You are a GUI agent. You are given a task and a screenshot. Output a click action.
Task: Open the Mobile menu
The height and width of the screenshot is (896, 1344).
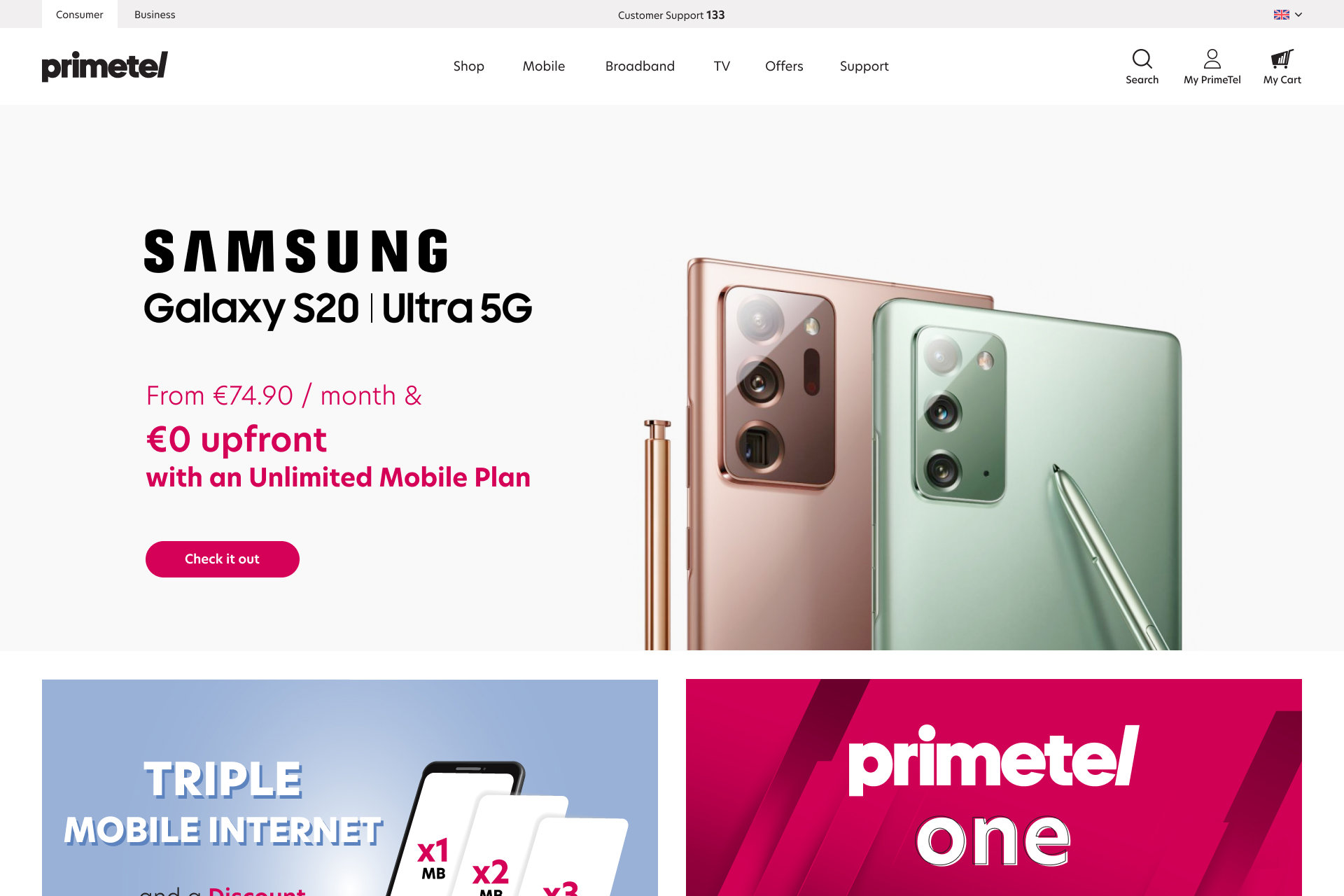coord(544,66)
